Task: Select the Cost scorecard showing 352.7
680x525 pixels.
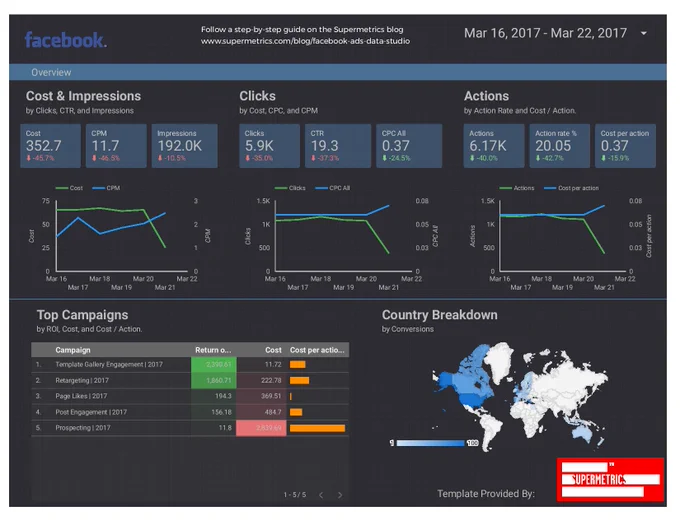Action: [50, 146]
